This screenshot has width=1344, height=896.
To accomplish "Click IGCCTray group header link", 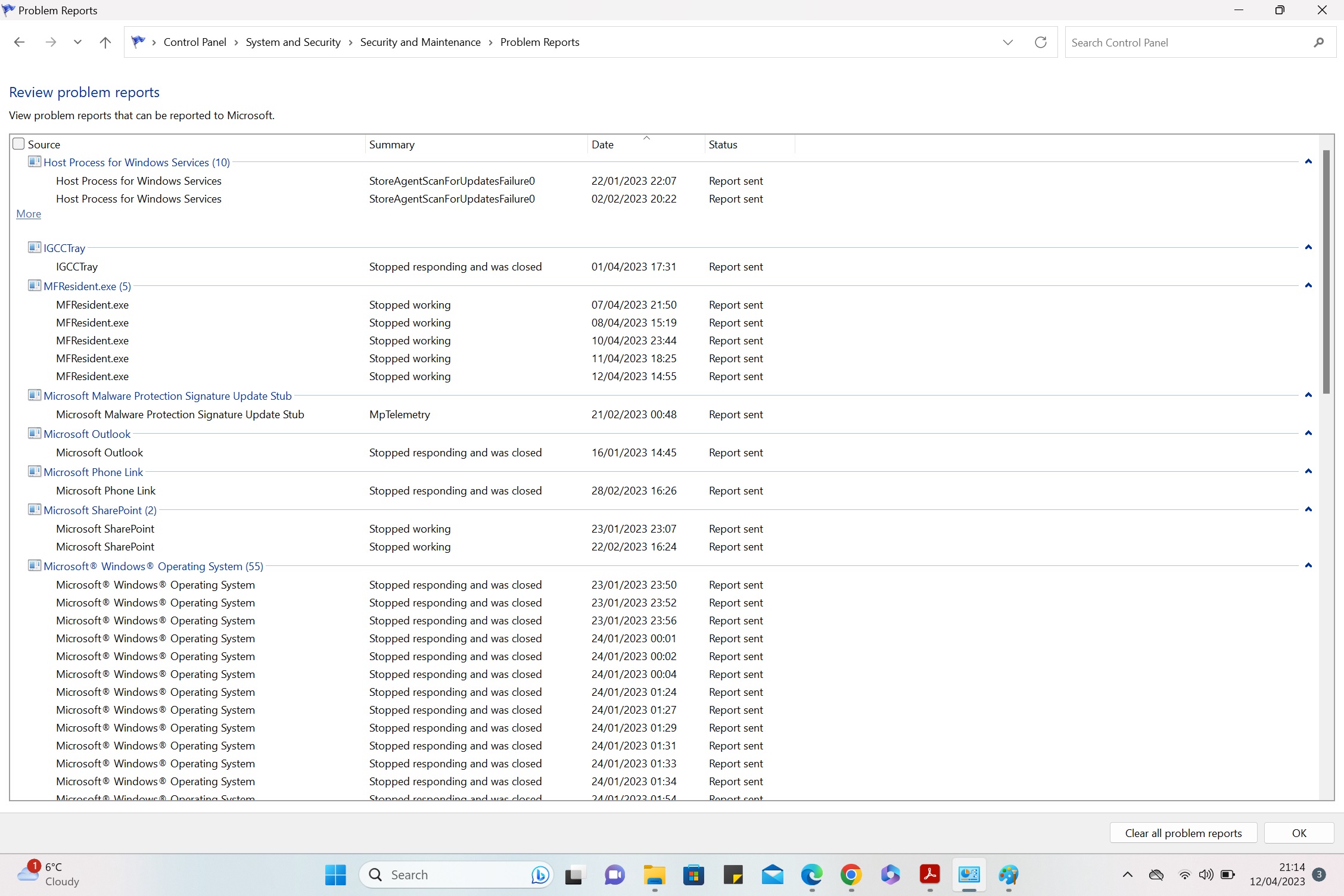I will coord(64,248).
